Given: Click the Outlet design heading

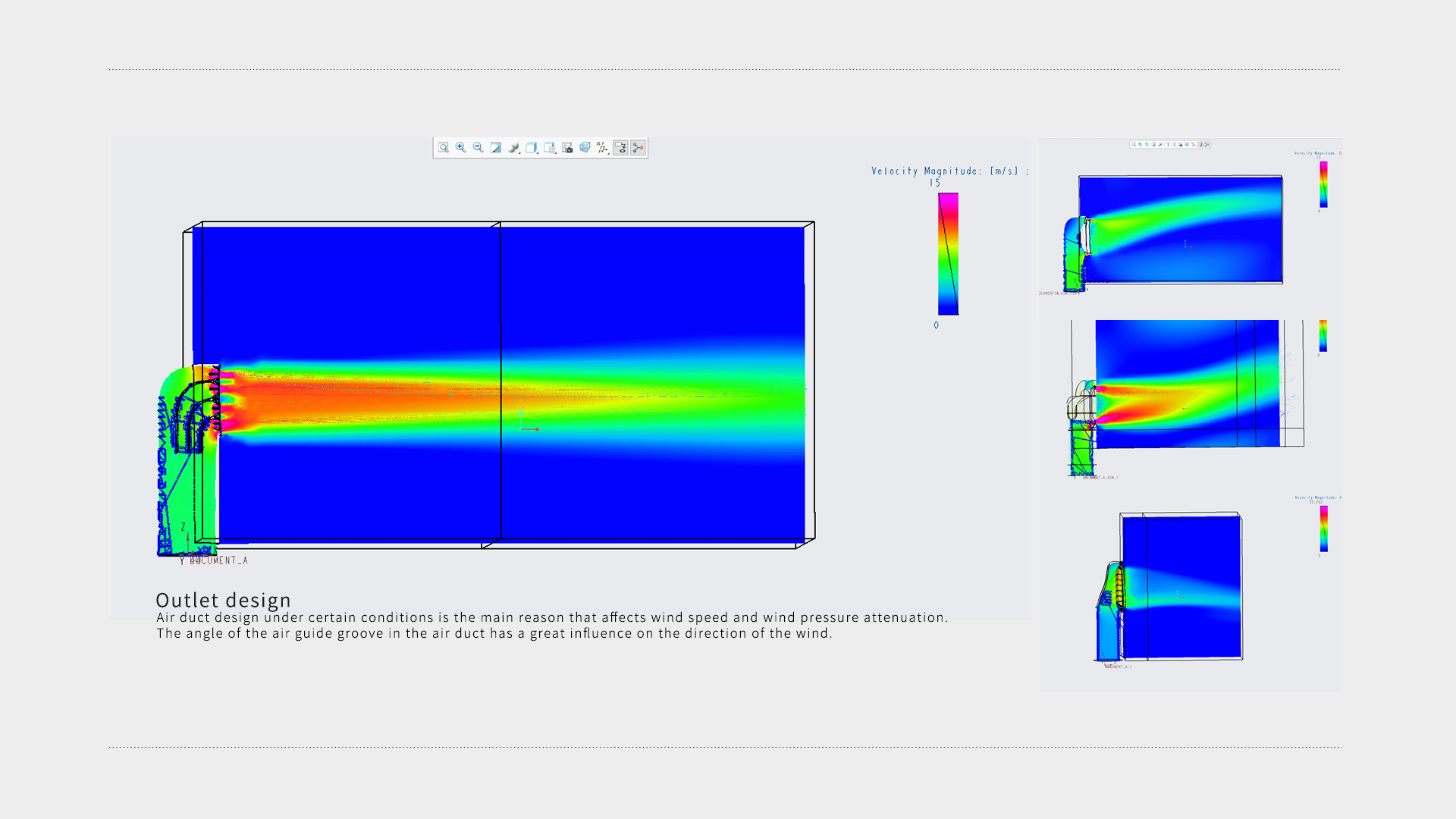Looking at the screenshot, I should click(223, 601).
